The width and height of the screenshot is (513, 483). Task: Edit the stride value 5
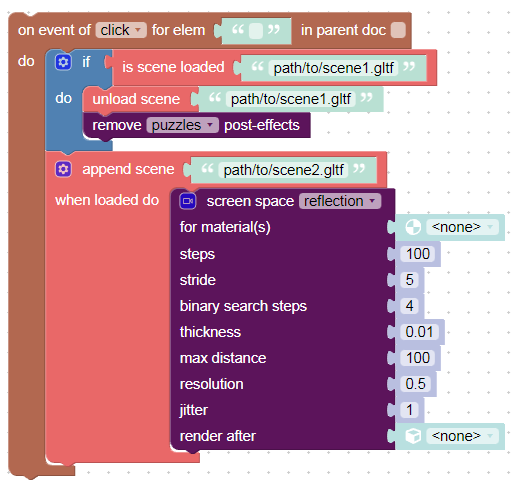point(409,280)
